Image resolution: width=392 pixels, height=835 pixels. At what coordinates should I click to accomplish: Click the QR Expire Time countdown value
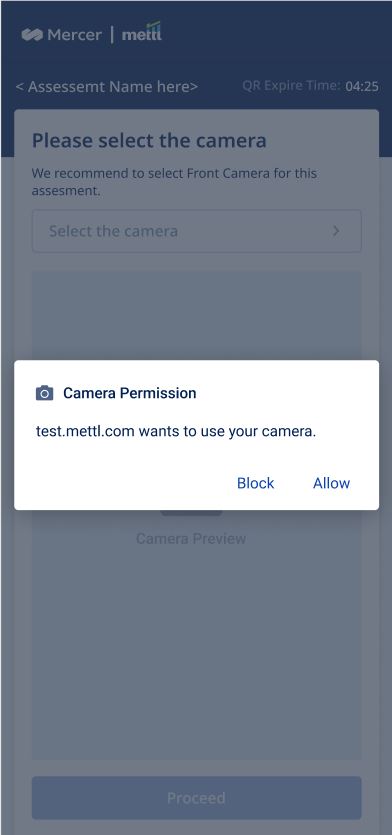pyautogui.click(x=362, y=86)
